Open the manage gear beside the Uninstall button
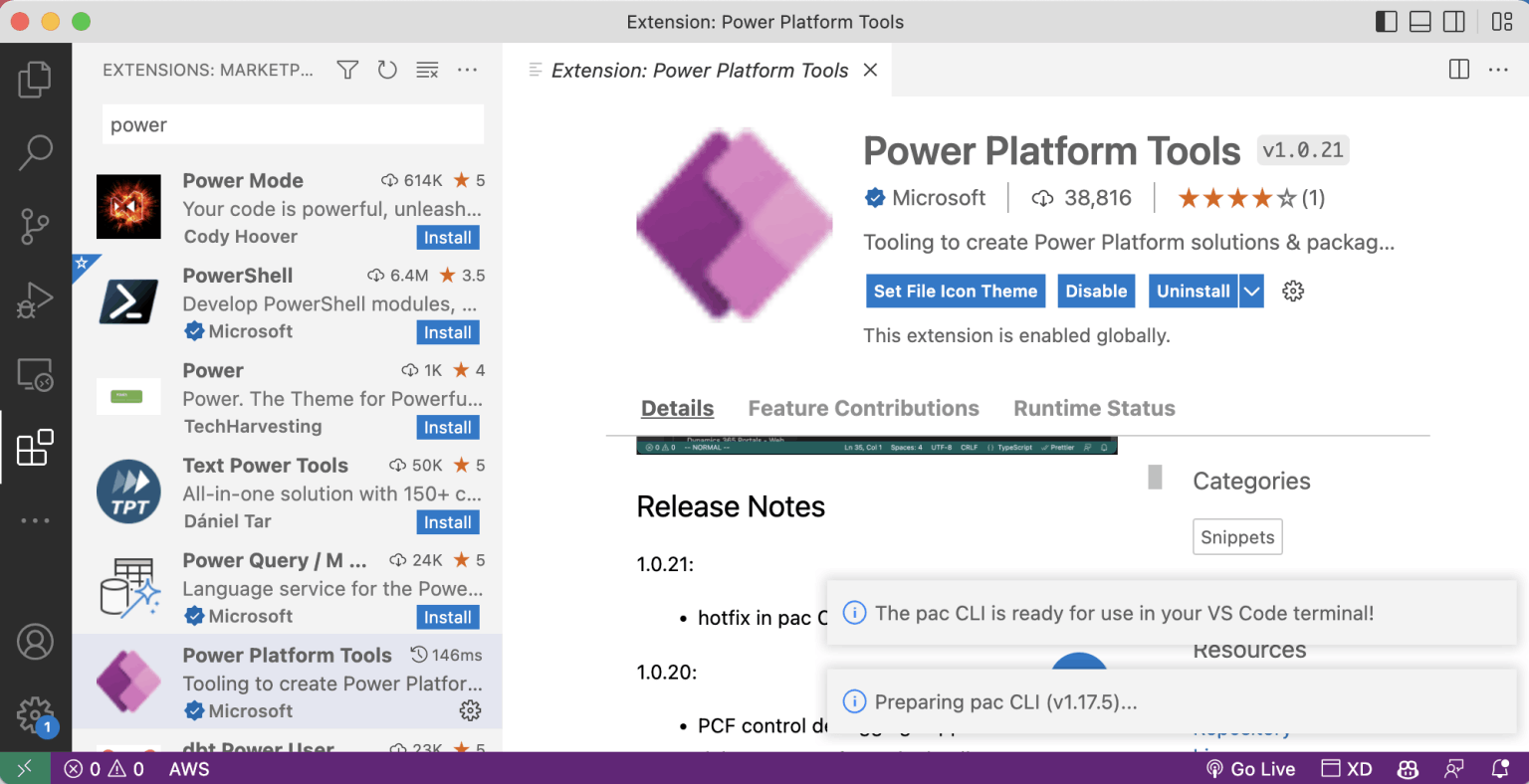1529x784 pixels. (x=1293, y=291)
